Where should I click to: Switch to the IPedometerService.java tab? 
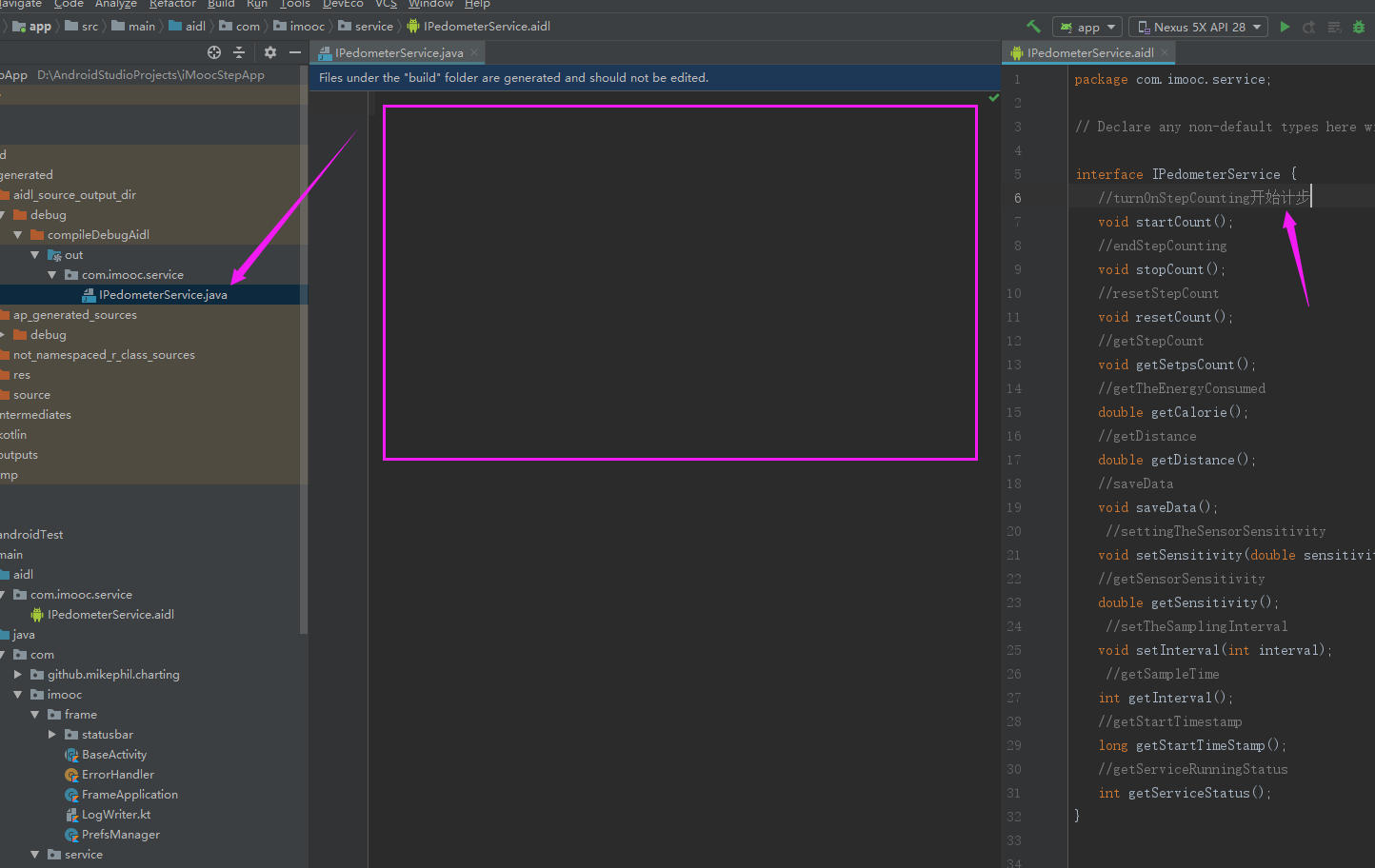pyautogui.click(x=399, y=53)
